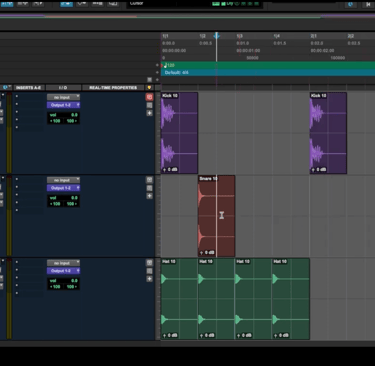Click the Hat track vol 0.0 field
The image size is (375, 366).
pyautogui.click(x=63, y=281)
